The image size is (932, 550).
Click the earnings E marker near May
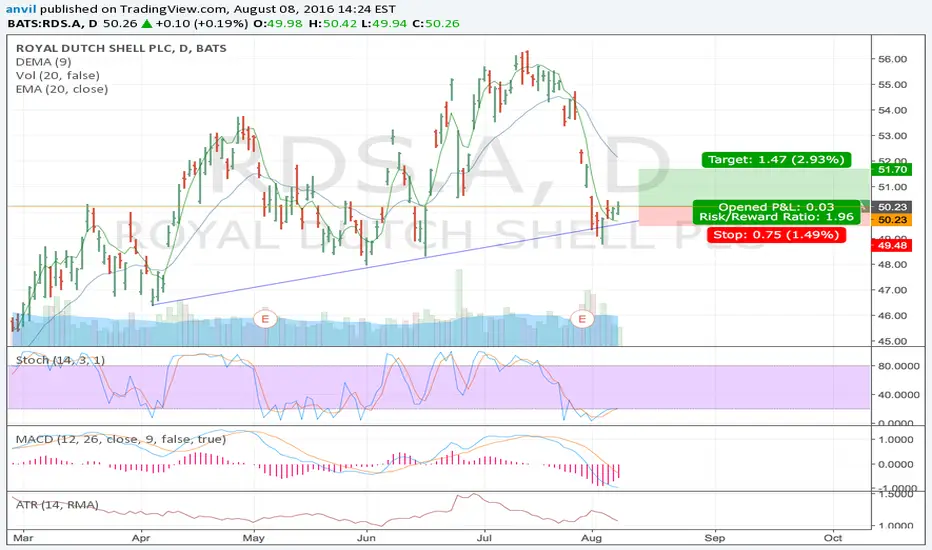(x=265, y=319)
